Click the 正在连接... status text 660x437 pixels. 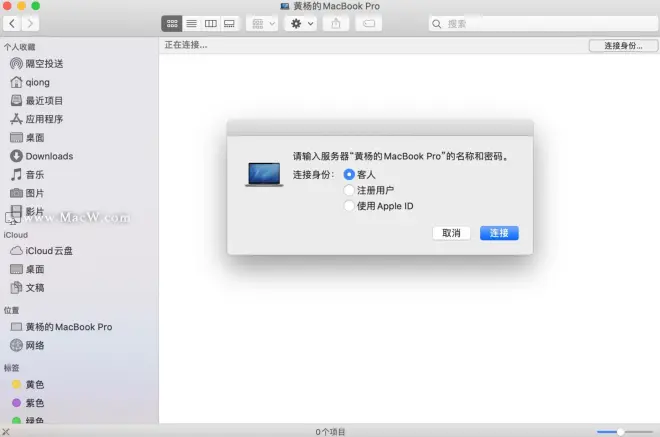pos(186,45)
